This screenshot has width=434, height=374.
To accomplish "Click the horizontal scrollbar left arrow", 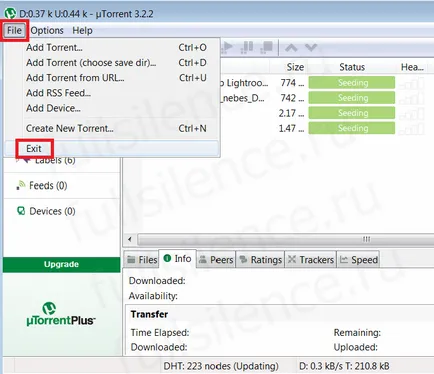I will click(130, 239).
